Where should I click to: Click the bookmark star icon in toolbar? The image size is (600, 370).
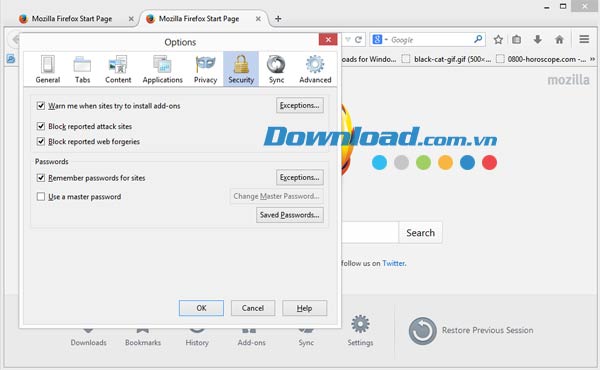(498, 39)
